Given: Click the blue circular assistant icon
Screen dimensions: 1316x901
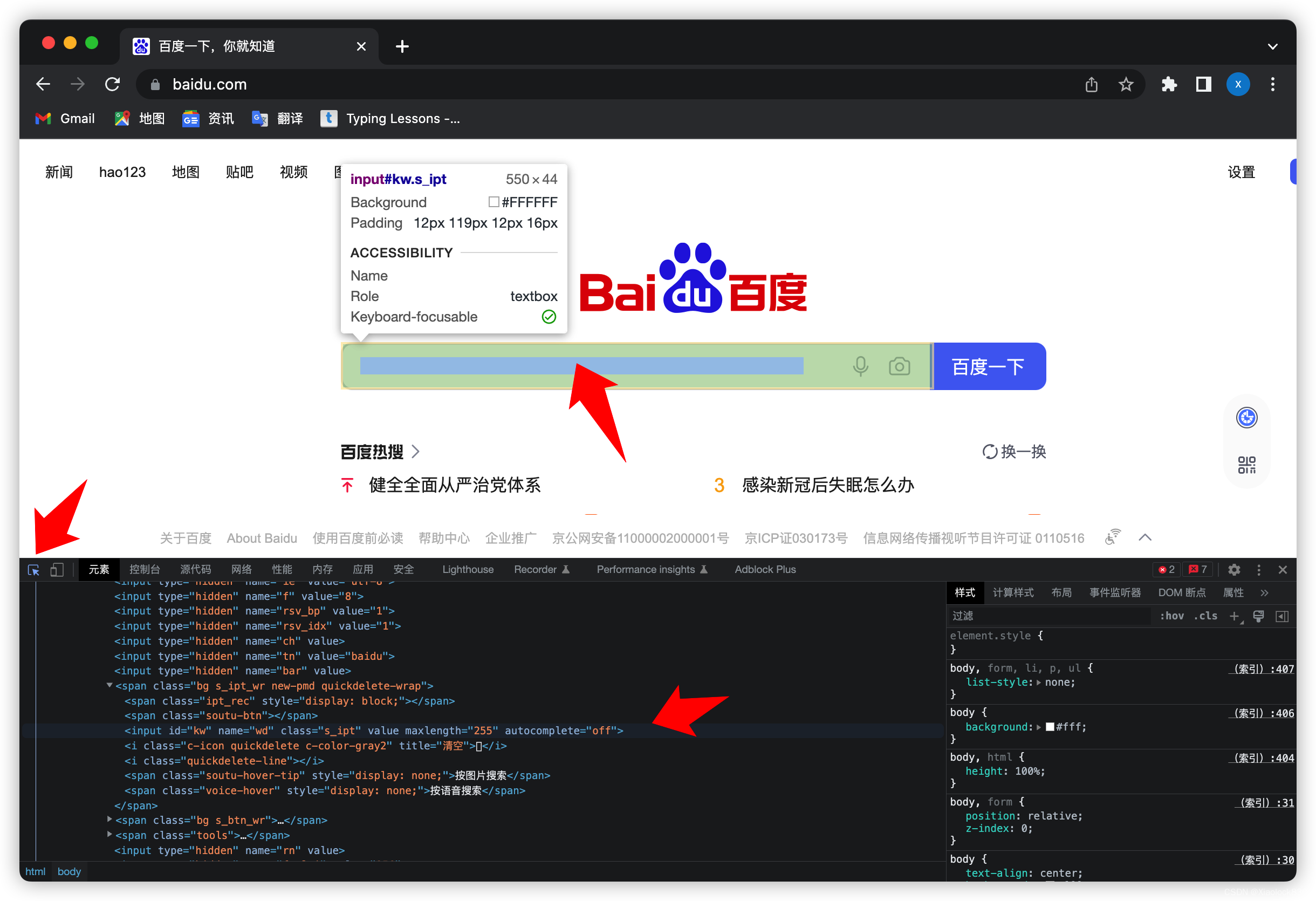Looking at the screenshot, I should click(x=1246, y=418).
